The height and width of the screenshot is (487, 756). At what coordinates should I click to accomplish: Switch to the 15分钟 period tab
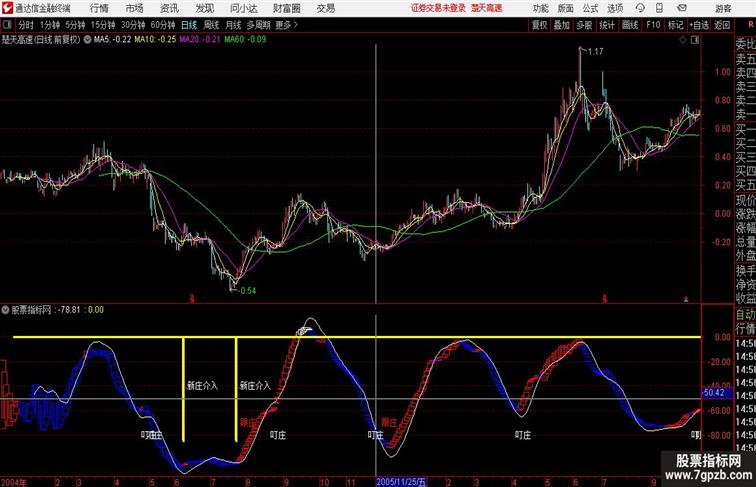click(x=103, y=25)
